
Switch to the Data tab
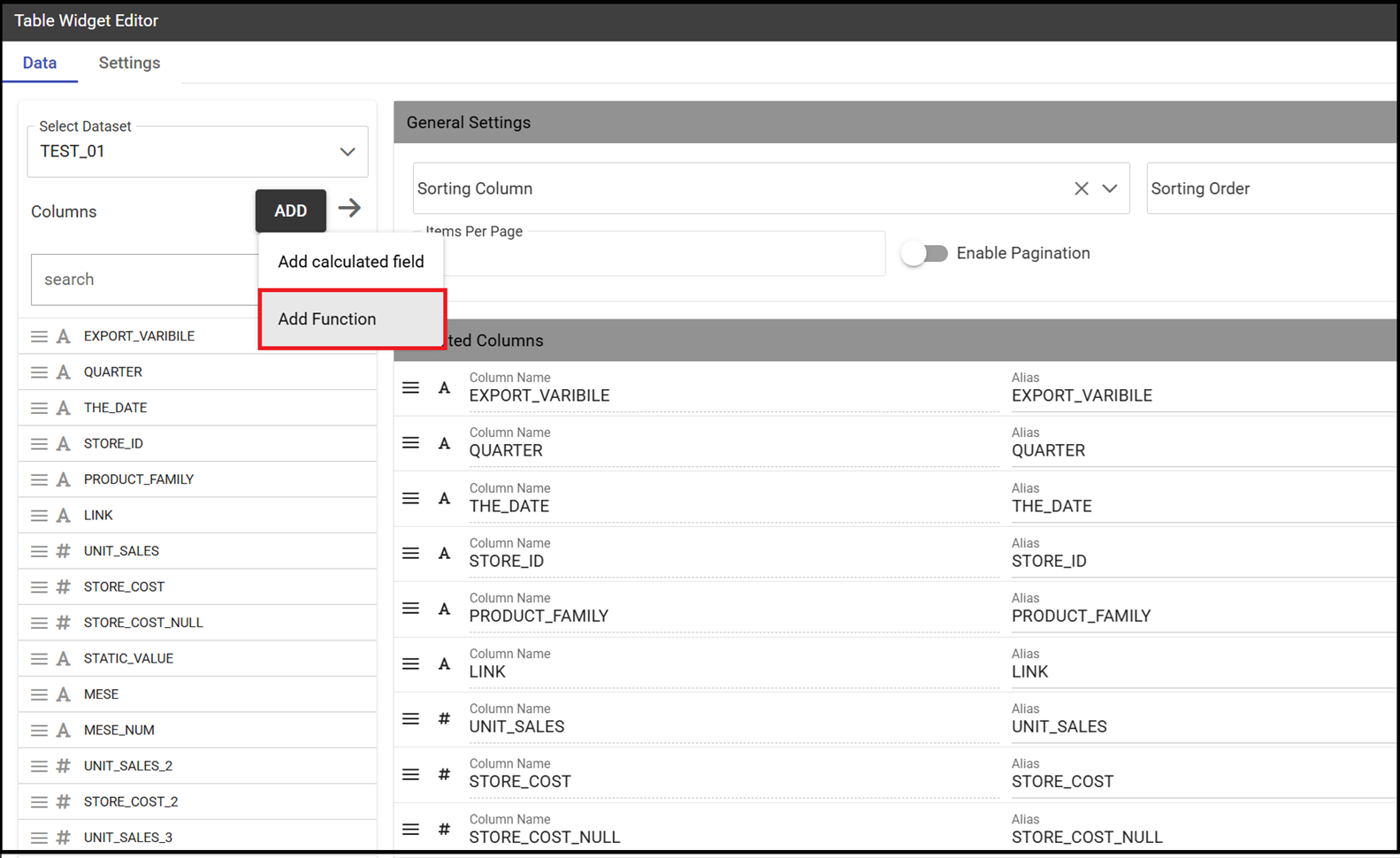tap(40, 63)
